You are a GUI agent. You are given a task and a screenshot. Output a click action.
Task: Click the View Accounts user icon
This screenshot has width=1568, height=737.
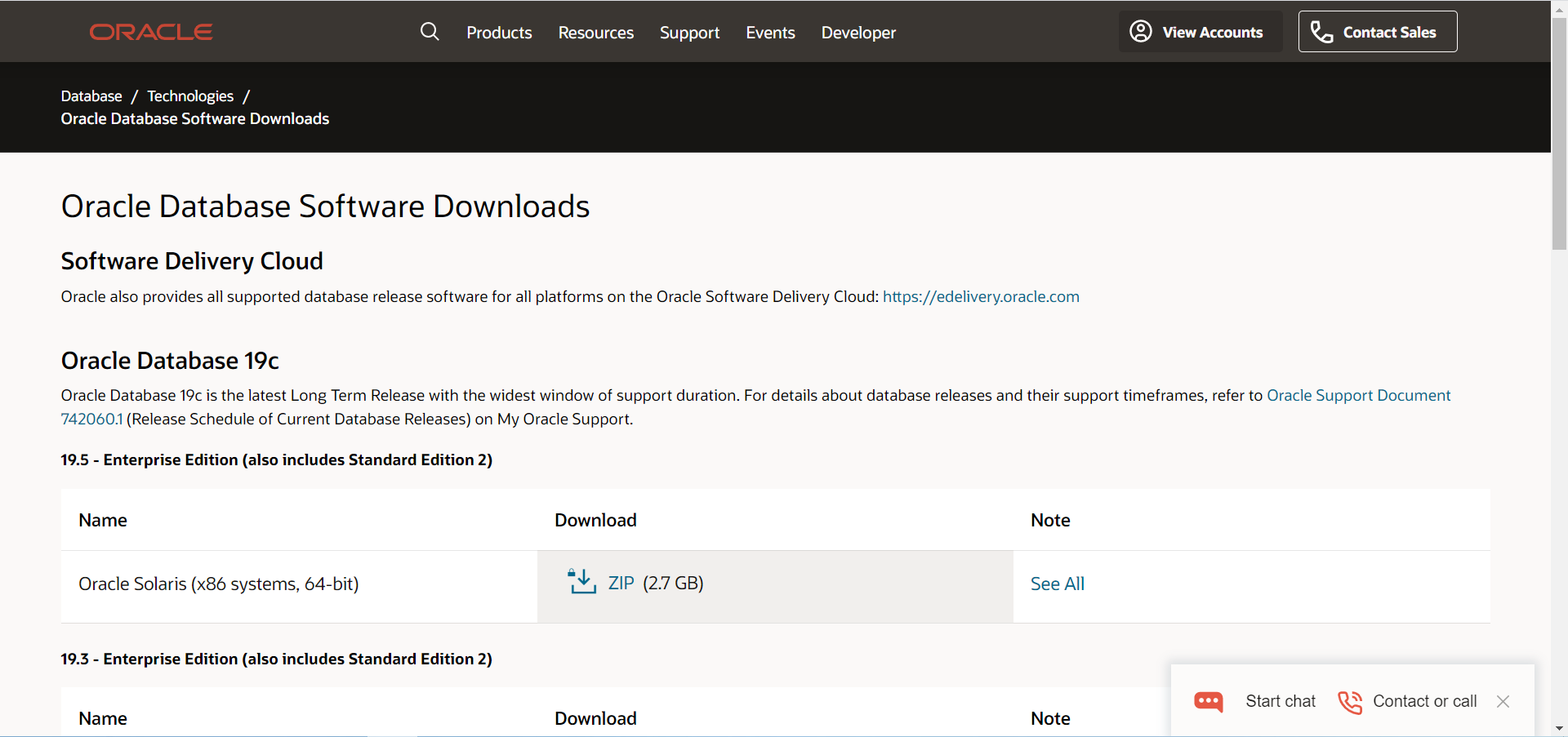coord(1141,32)
